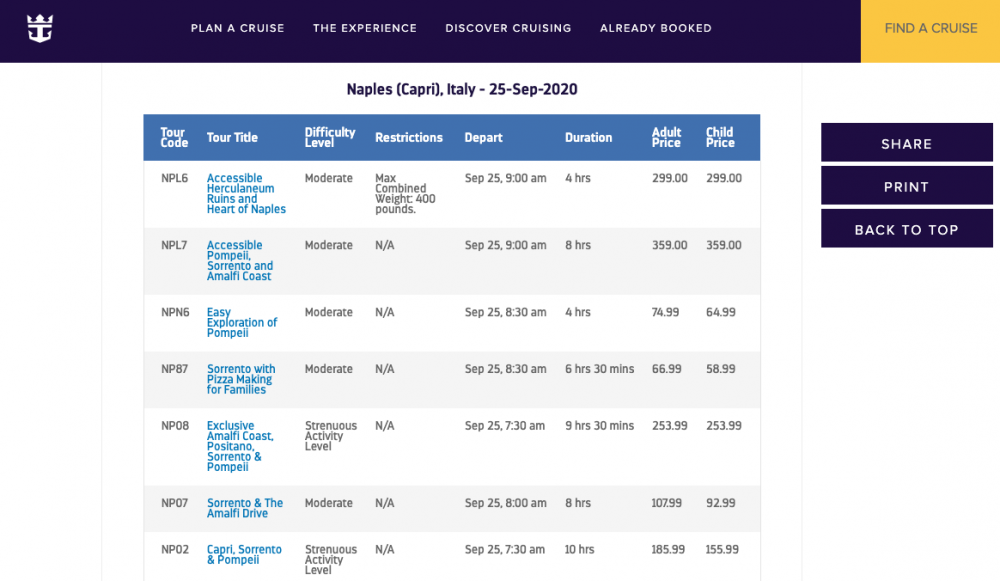Click the 6 hrs 30 mins duration cell

point(599,369)
